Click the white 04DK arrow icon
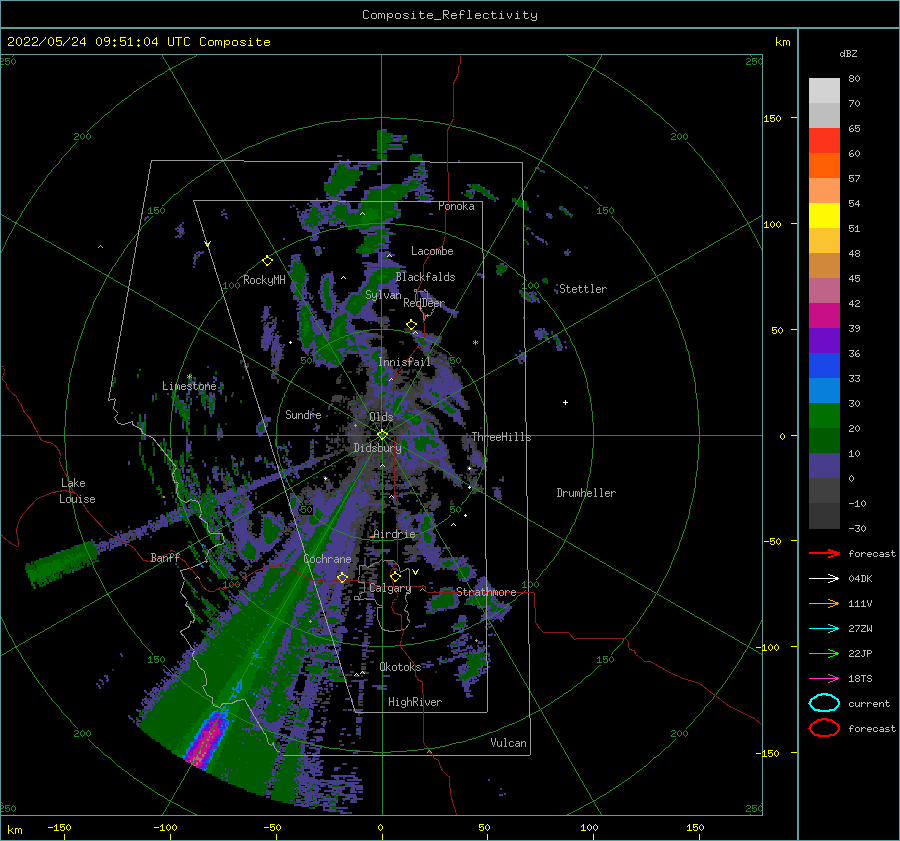Viewport: 900px width, 841px height. 824,578
